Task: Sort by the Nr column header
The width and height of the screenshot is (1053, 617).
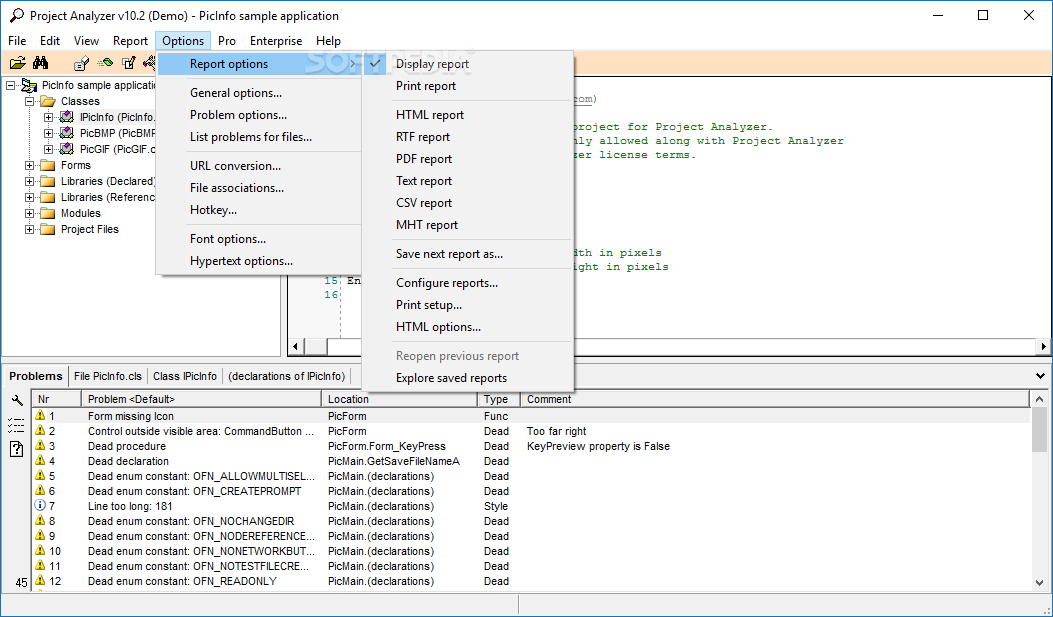Action: pyautogui.click(x=56, y=399)
